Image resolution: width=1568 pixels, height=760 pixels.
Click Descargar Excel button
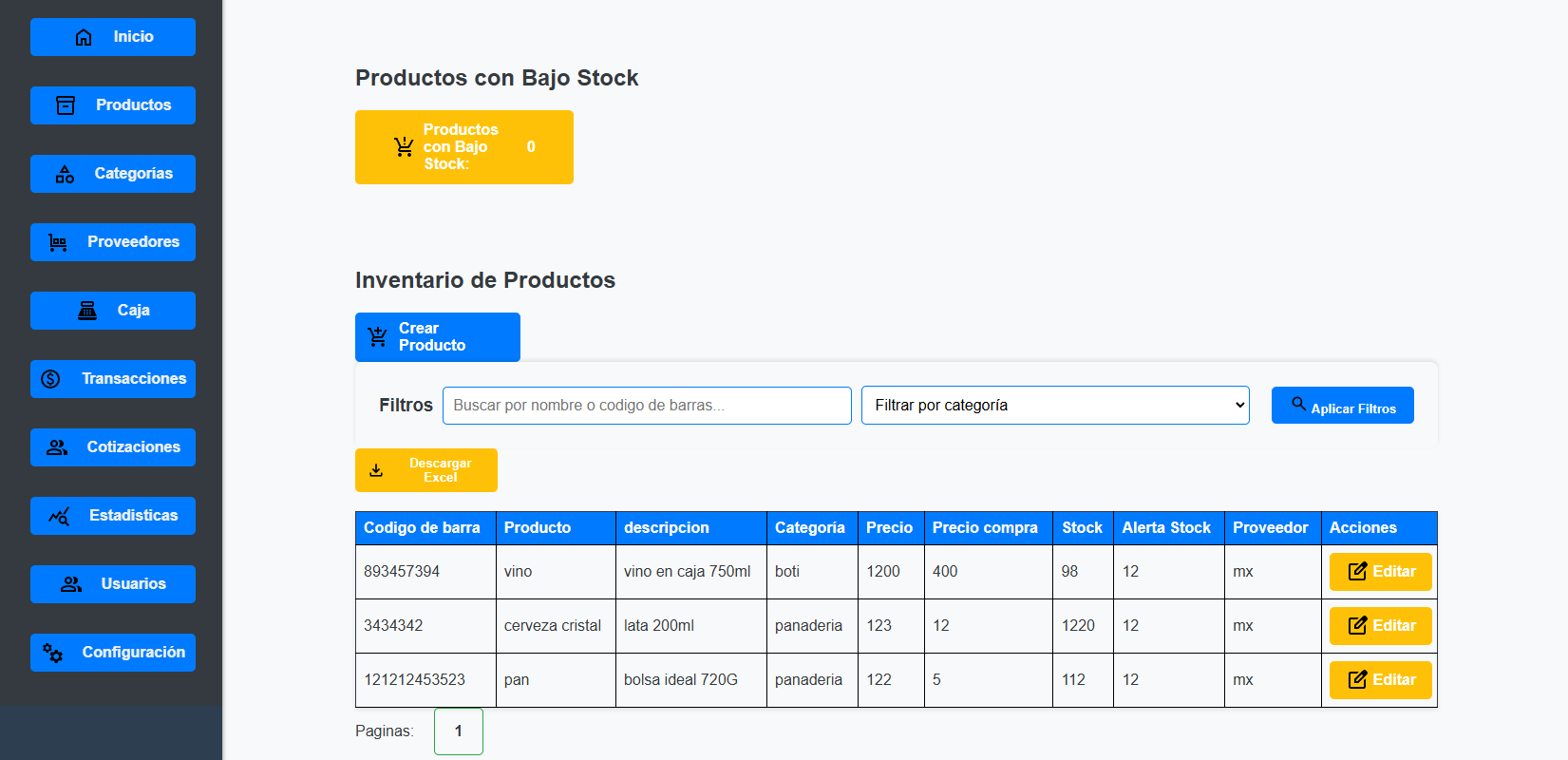426,470
